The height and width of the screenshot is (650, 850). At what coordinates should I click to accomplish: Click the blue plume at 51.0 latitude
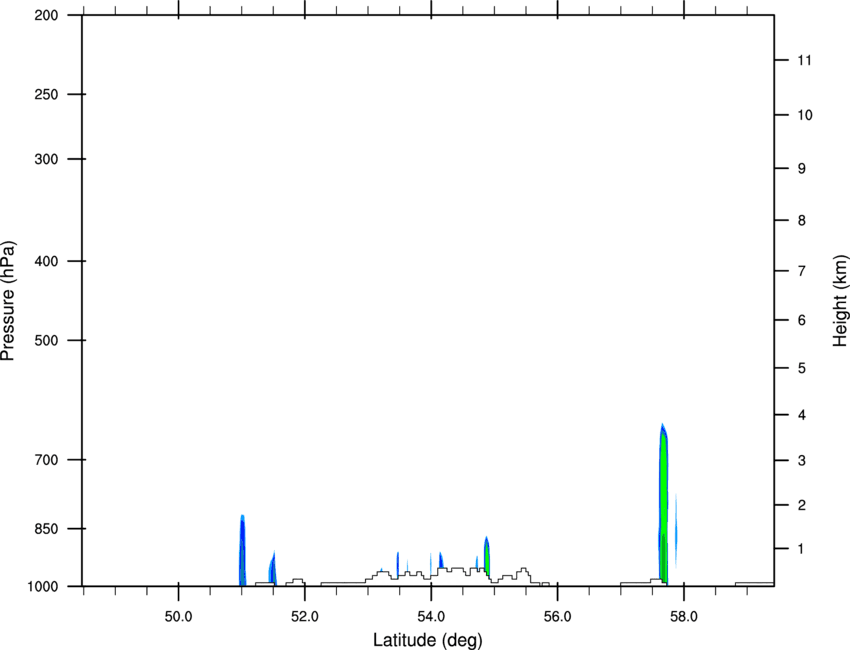[242, 550]
